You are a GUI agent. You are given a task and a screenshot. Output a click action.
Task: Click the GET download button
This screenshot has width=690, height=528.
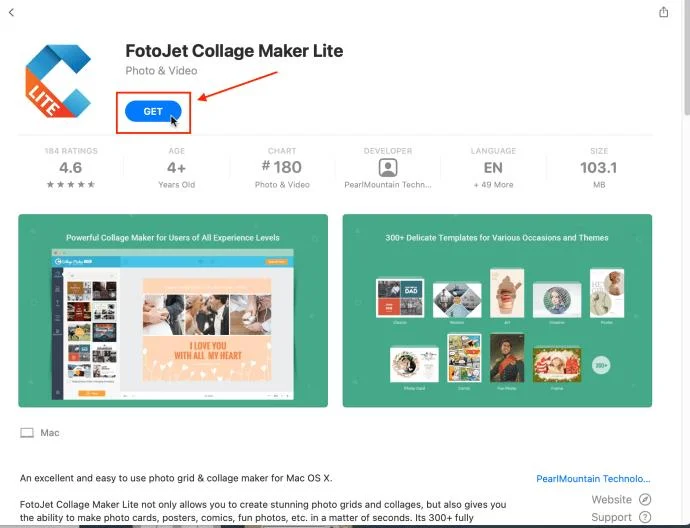click(153, 111)
